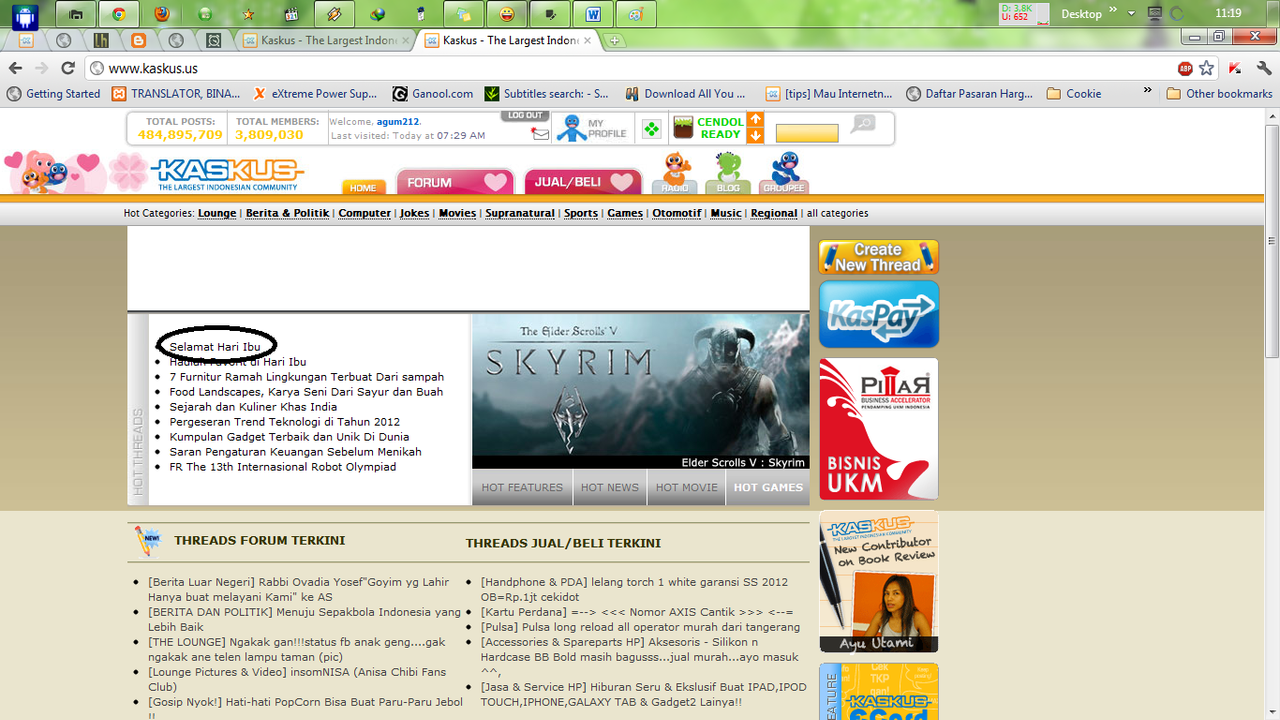The image size is (1280, 720).
Task: Open the Ayu Utami book review banner
Action: click(x=879, y=582)
